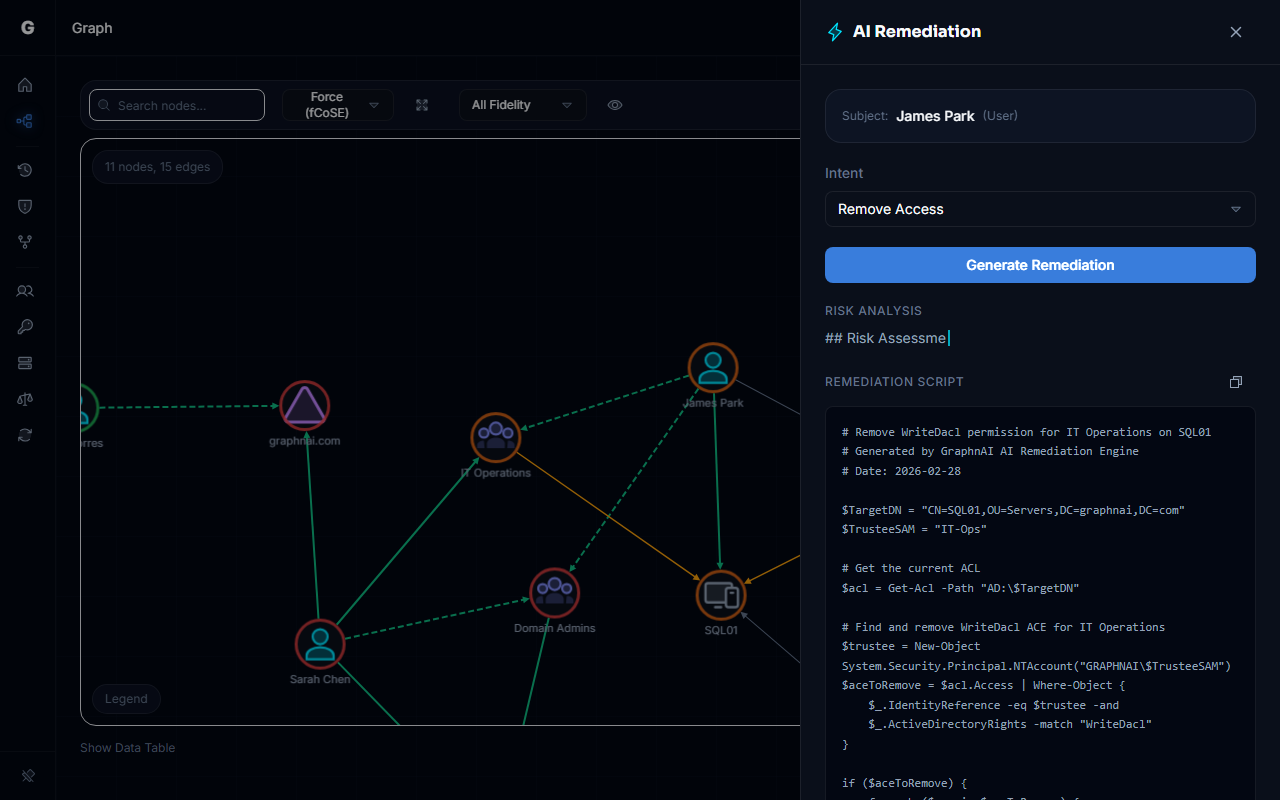
Task: Open the graph Legend
Action: pos(126,698)
